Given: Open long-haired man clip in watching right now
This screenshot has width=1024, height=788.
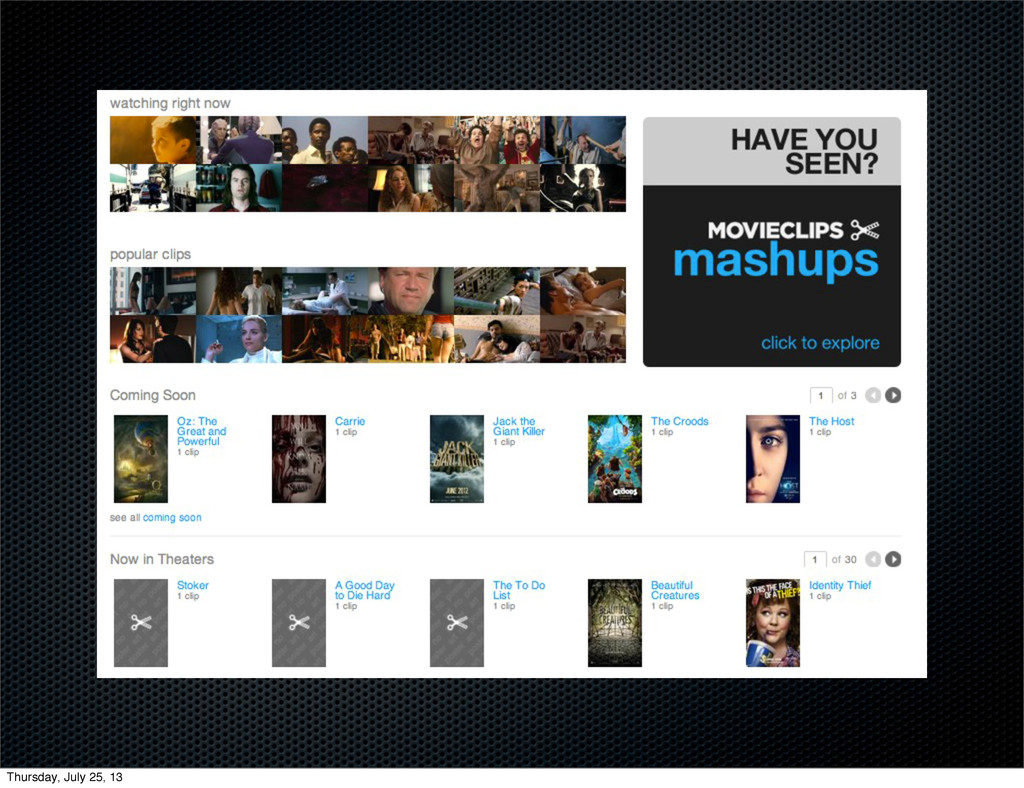Looking at the screenshot, I should pos(239,188).
